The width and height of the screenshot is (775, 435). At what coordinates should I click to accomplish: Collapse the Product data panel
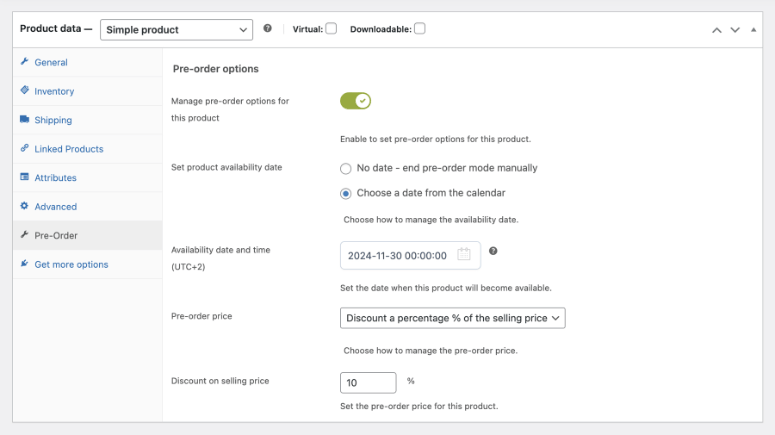click(753, 30)
